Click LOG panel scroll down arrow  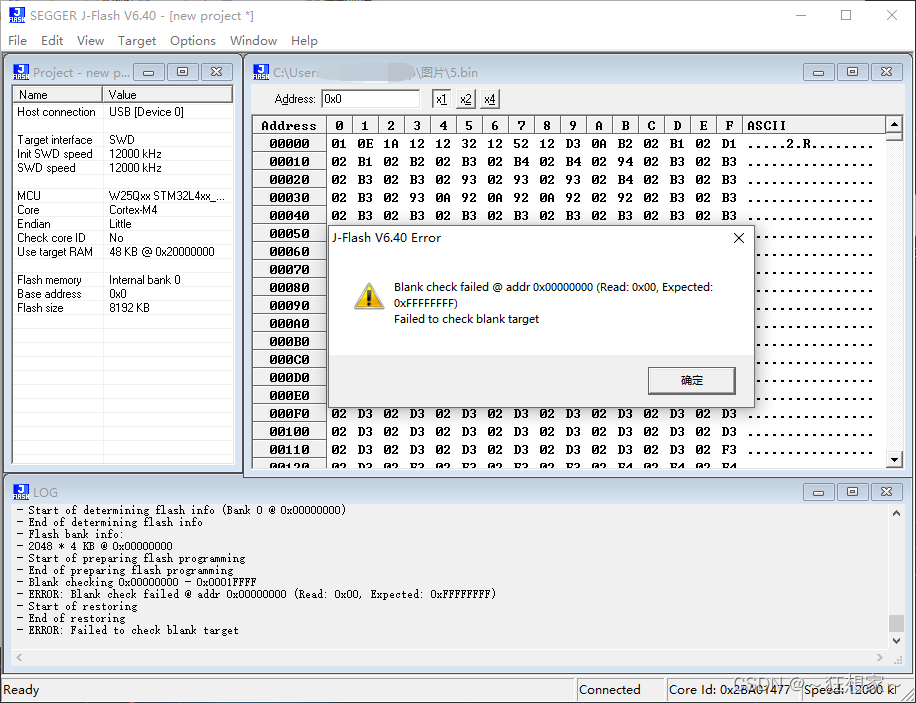896,640
